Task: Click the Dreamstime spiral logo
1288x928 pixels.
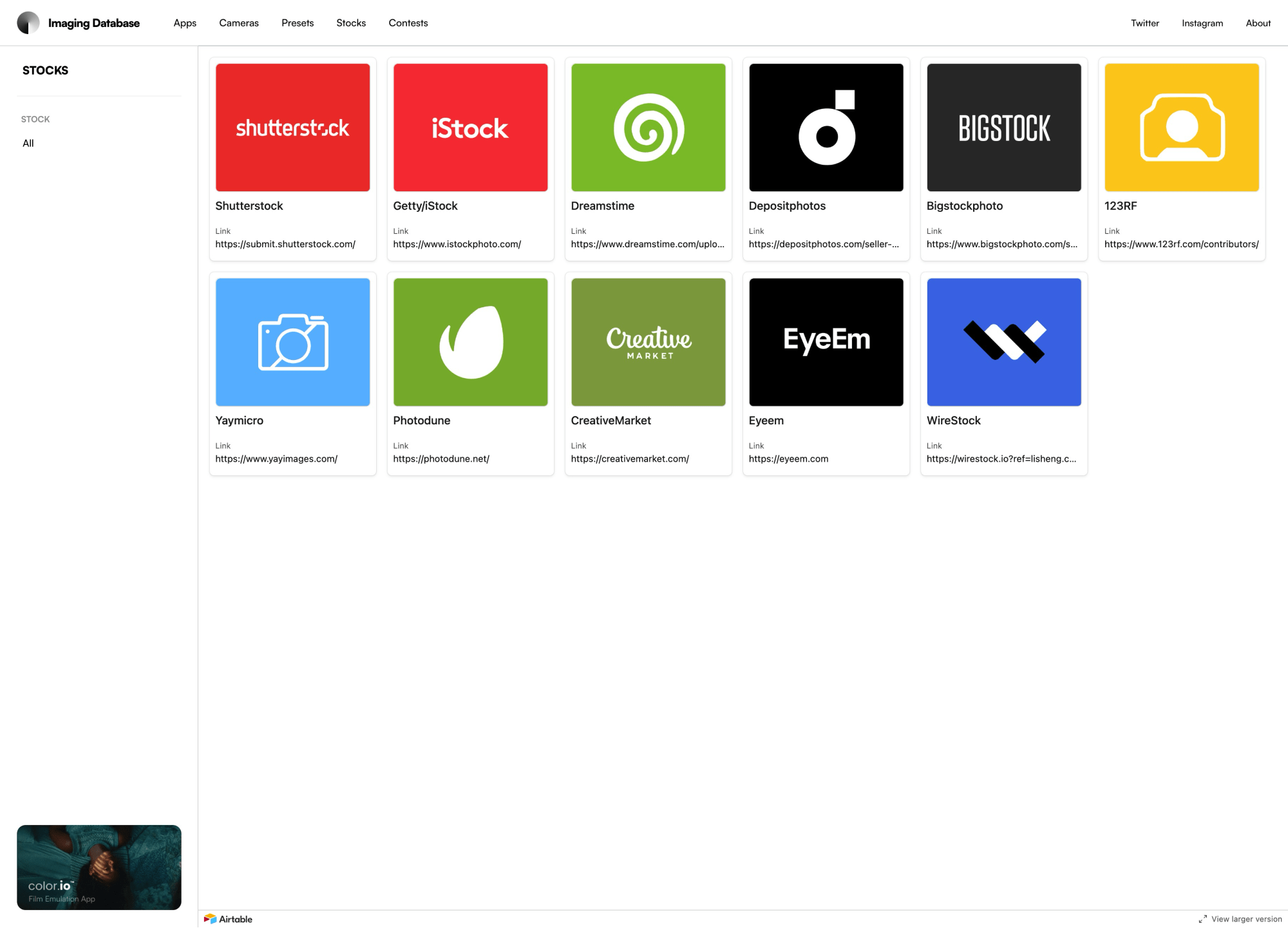Action: coord(649,128)
